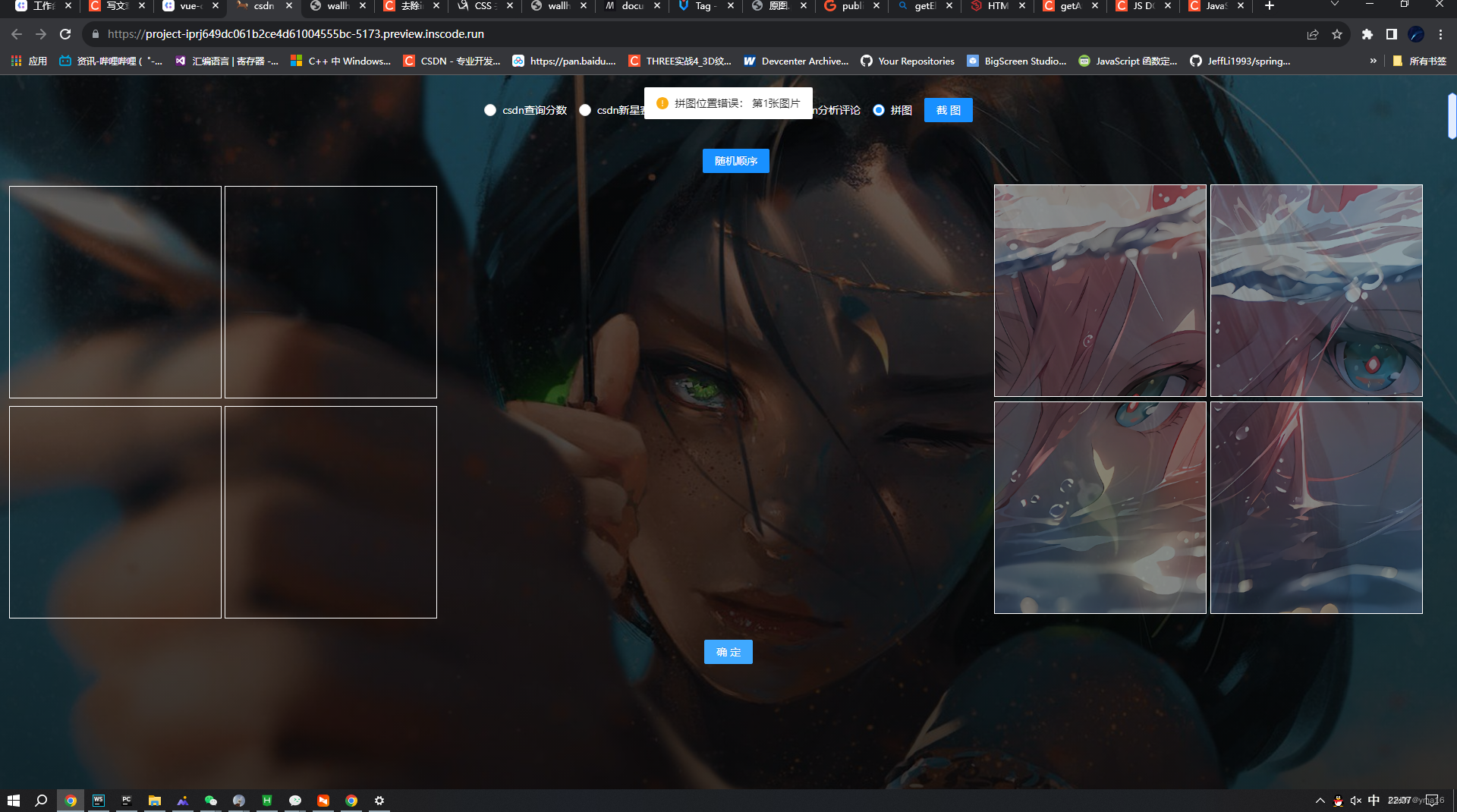Switch the 中 input method indicator
1457x812 pixels.
tap(1374, 800)
